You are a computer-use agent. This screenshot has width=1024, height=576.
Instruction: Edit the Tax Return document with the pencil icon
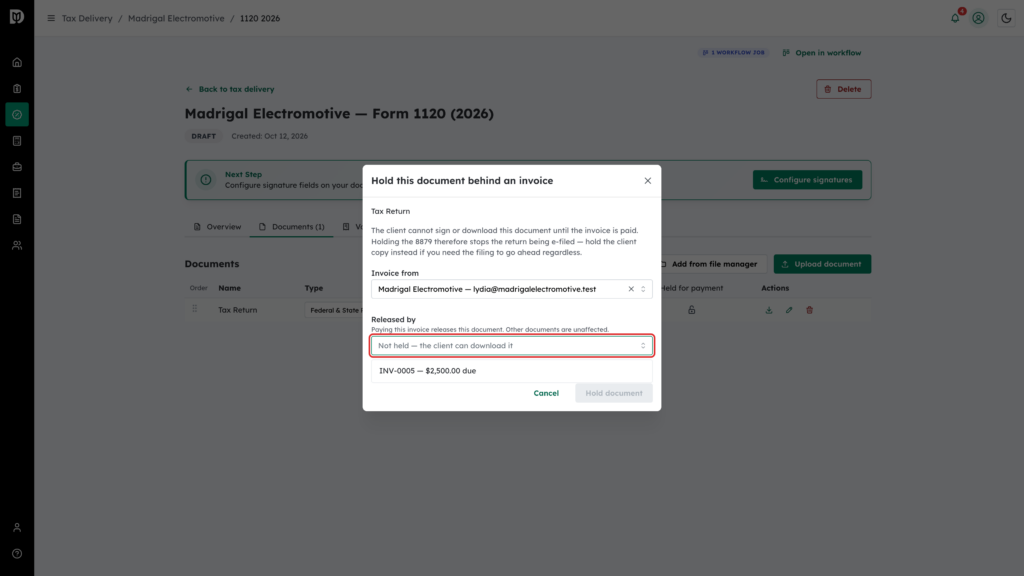pyautogui.click(x=789, y=310)
